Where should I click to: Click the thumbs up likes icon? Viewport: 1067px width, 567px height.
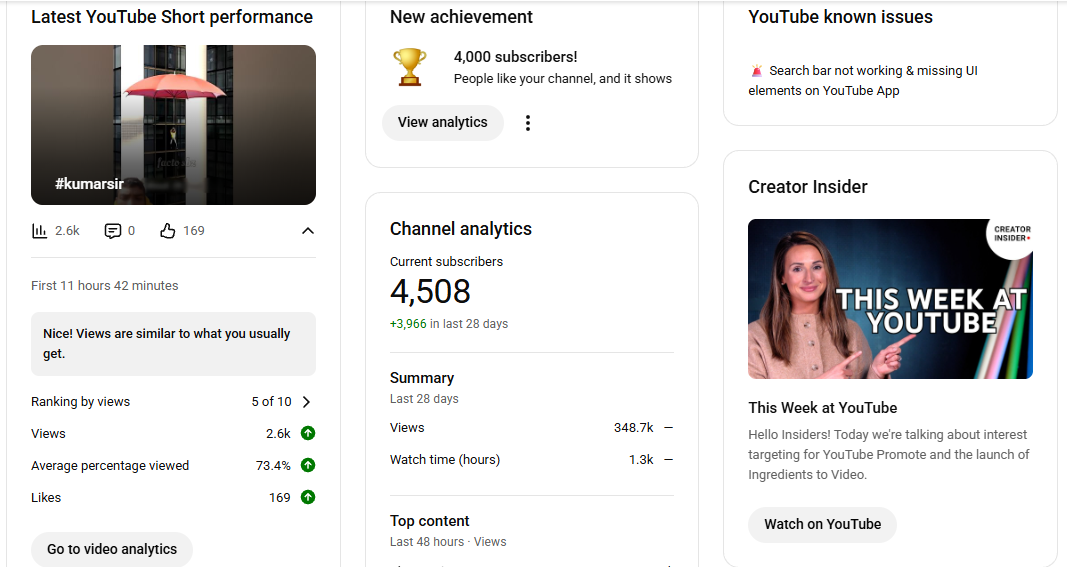point(168,231)
